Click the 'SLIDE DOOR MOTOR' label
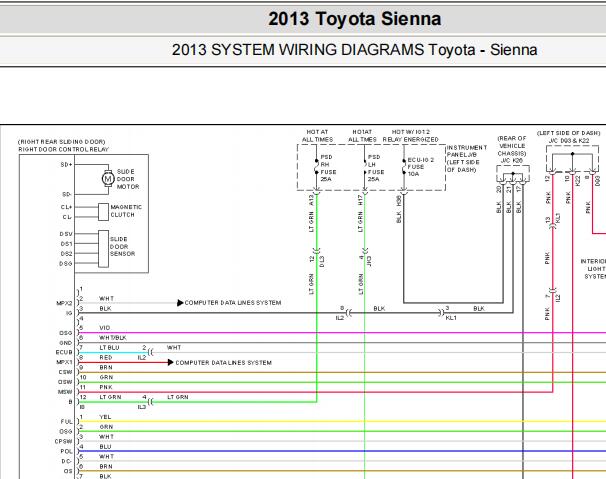This screenshot has width=606, height=479. tap(128, 179)
